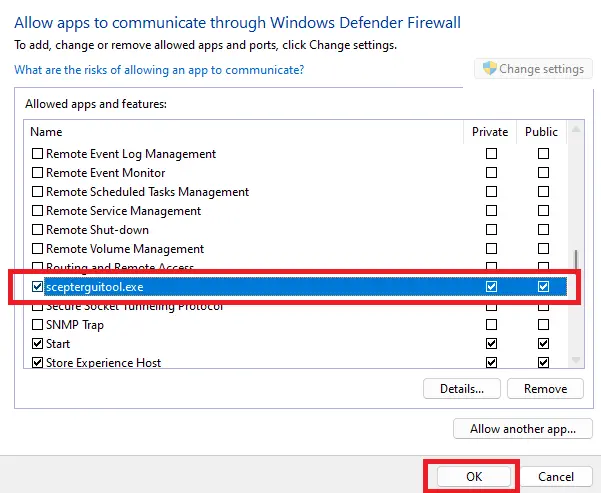
Task: Toggle Public checkbox for scepterguitool.exe
Action: coord(543,286)
